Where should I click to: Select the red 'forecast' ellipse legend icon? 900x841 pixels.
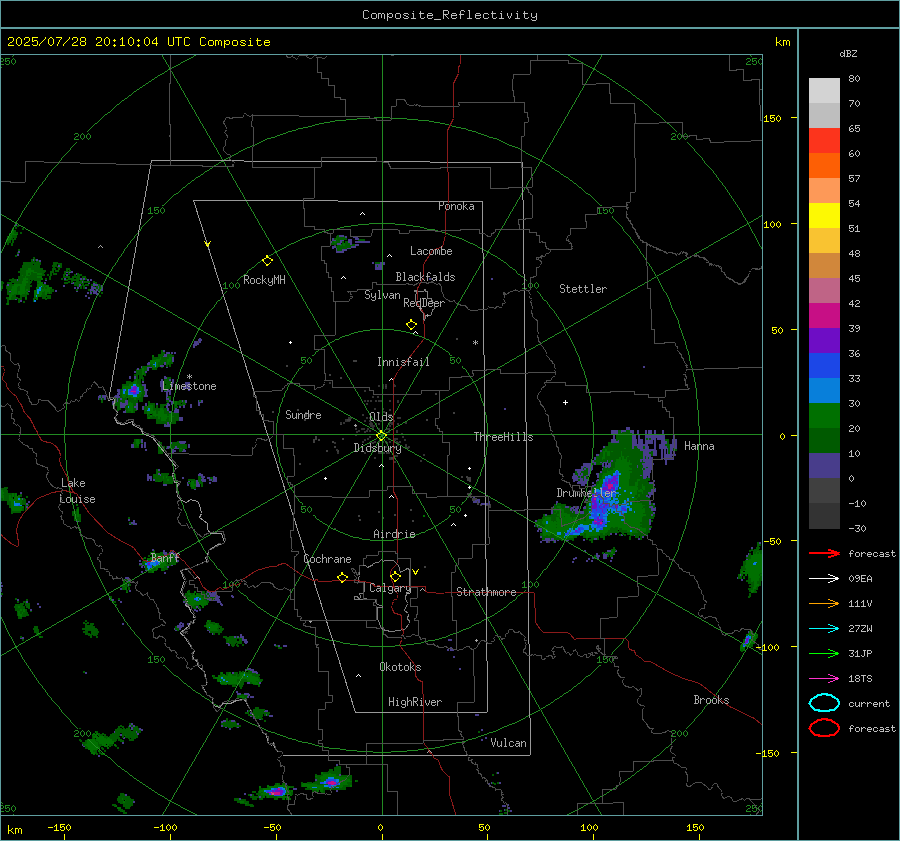point(824,728)
